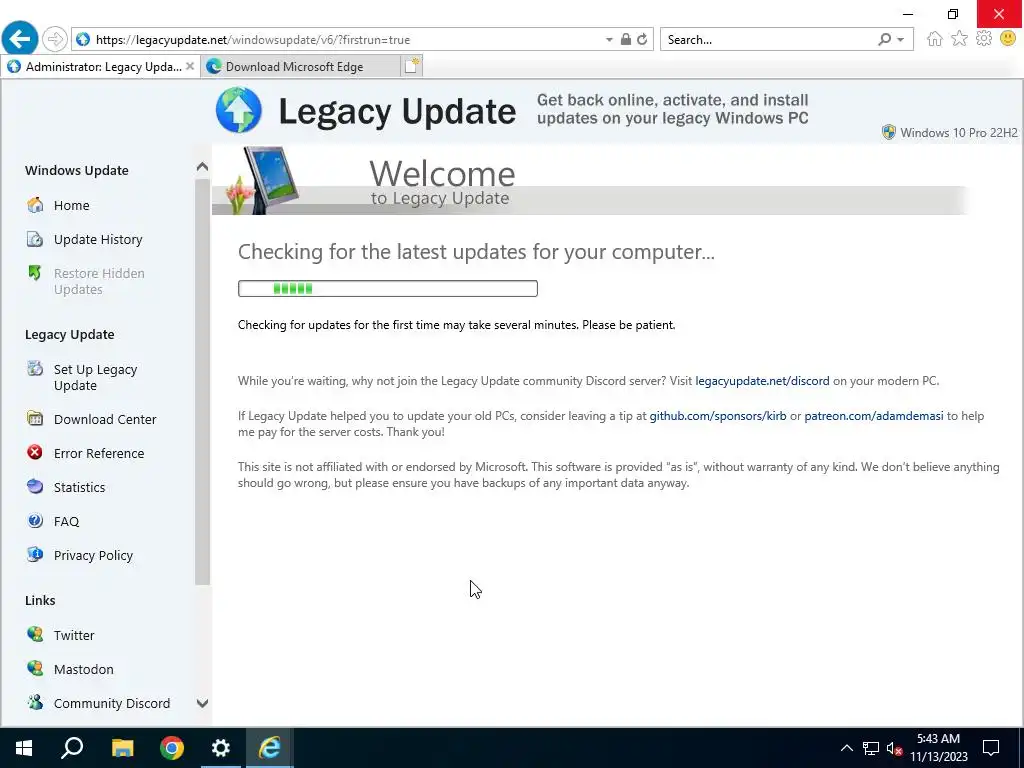This screenshot has width=1024, height=768.
Task: Click the Download Center icon
Action: (x=35, y=419)
